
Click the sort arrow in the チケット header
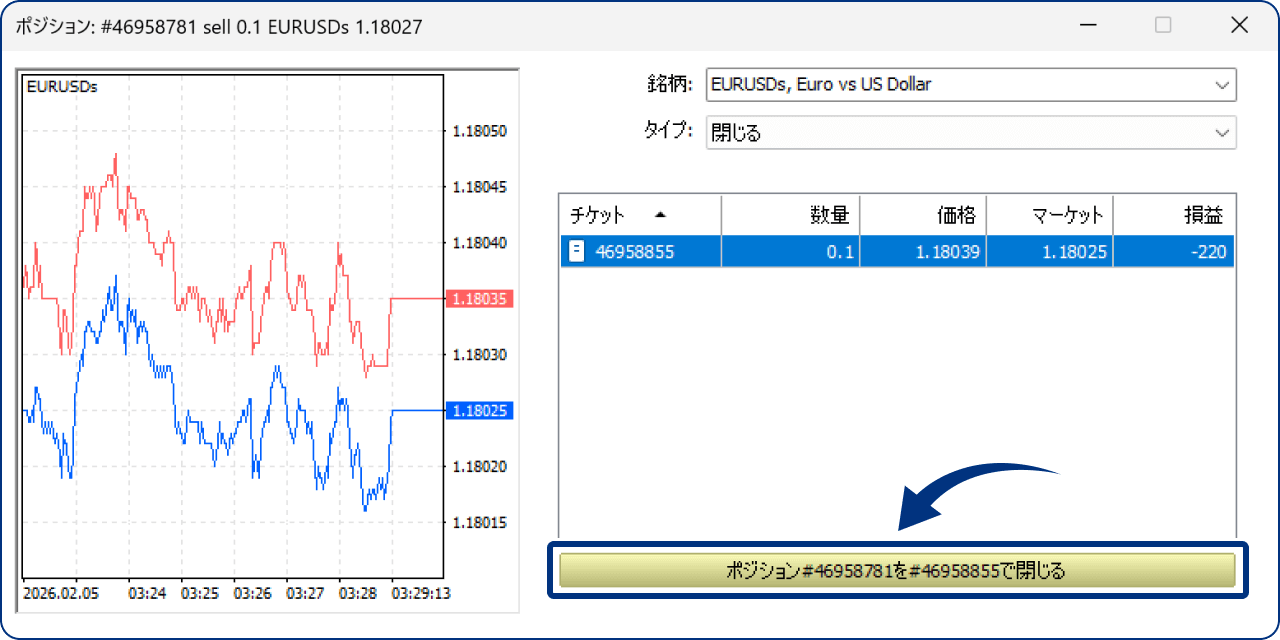point(659,215)
